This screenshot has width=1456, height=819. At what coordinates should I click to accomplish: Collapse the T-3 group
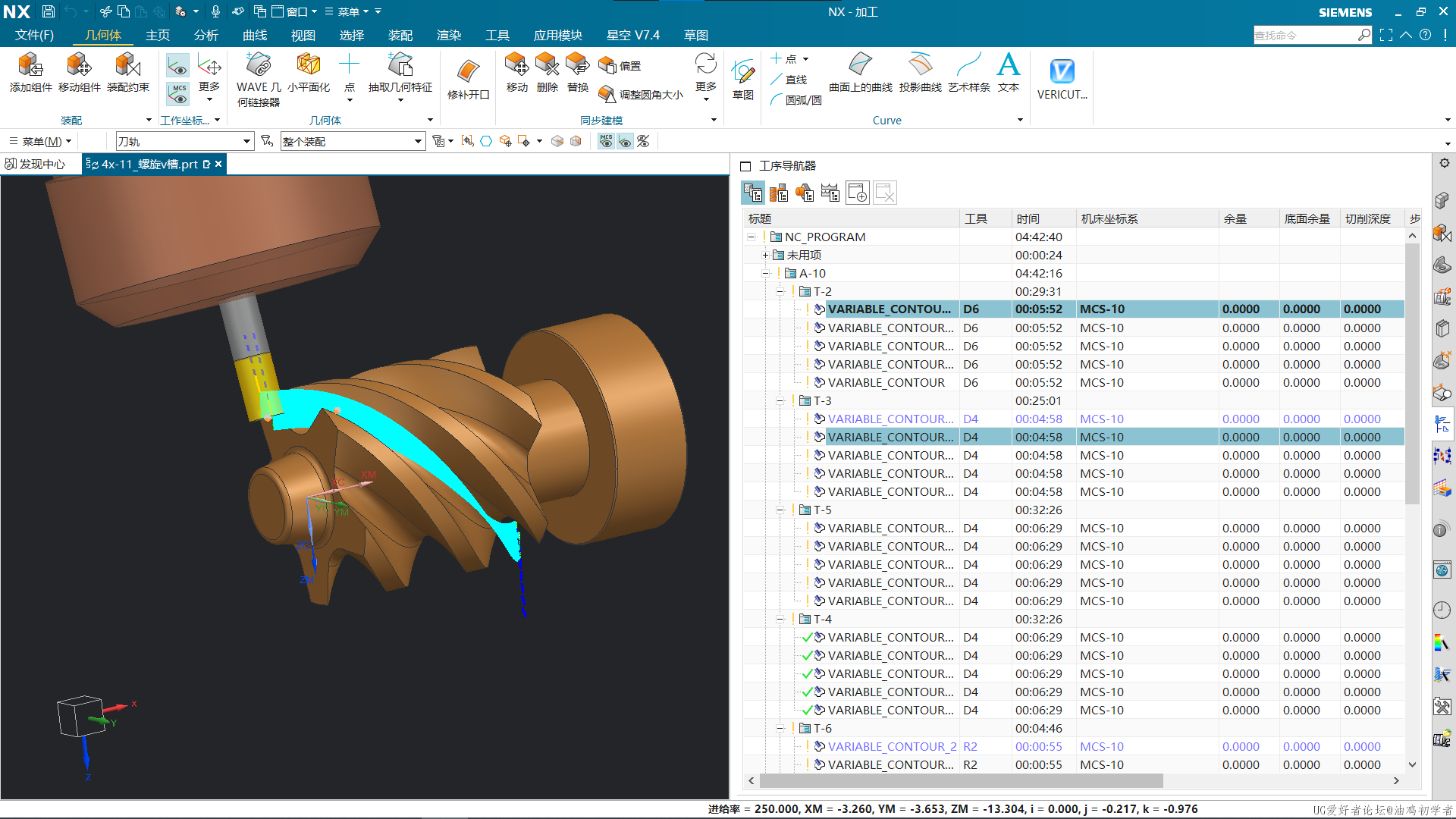780,400
